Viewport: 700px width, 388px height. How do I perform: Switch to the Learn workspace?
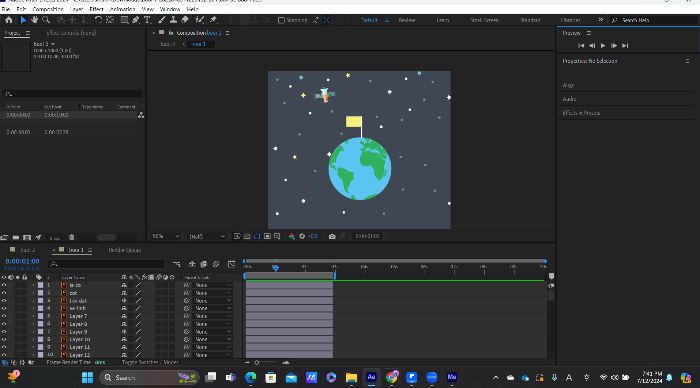pyautogui.click(x=442, y=20)
